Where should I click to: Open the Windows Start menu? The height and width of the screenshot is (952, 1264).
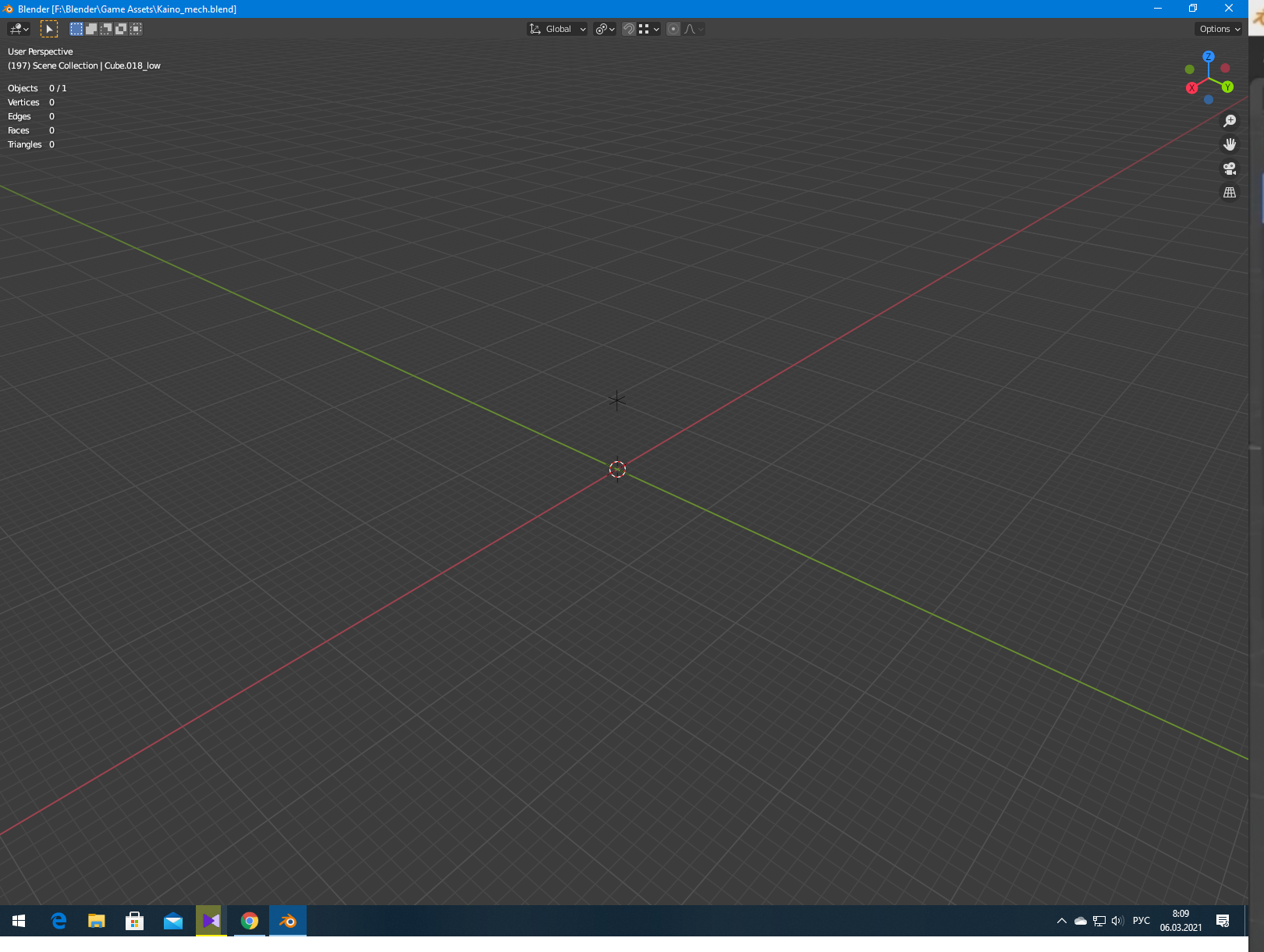pyautogui.click(x=19, y=921)
